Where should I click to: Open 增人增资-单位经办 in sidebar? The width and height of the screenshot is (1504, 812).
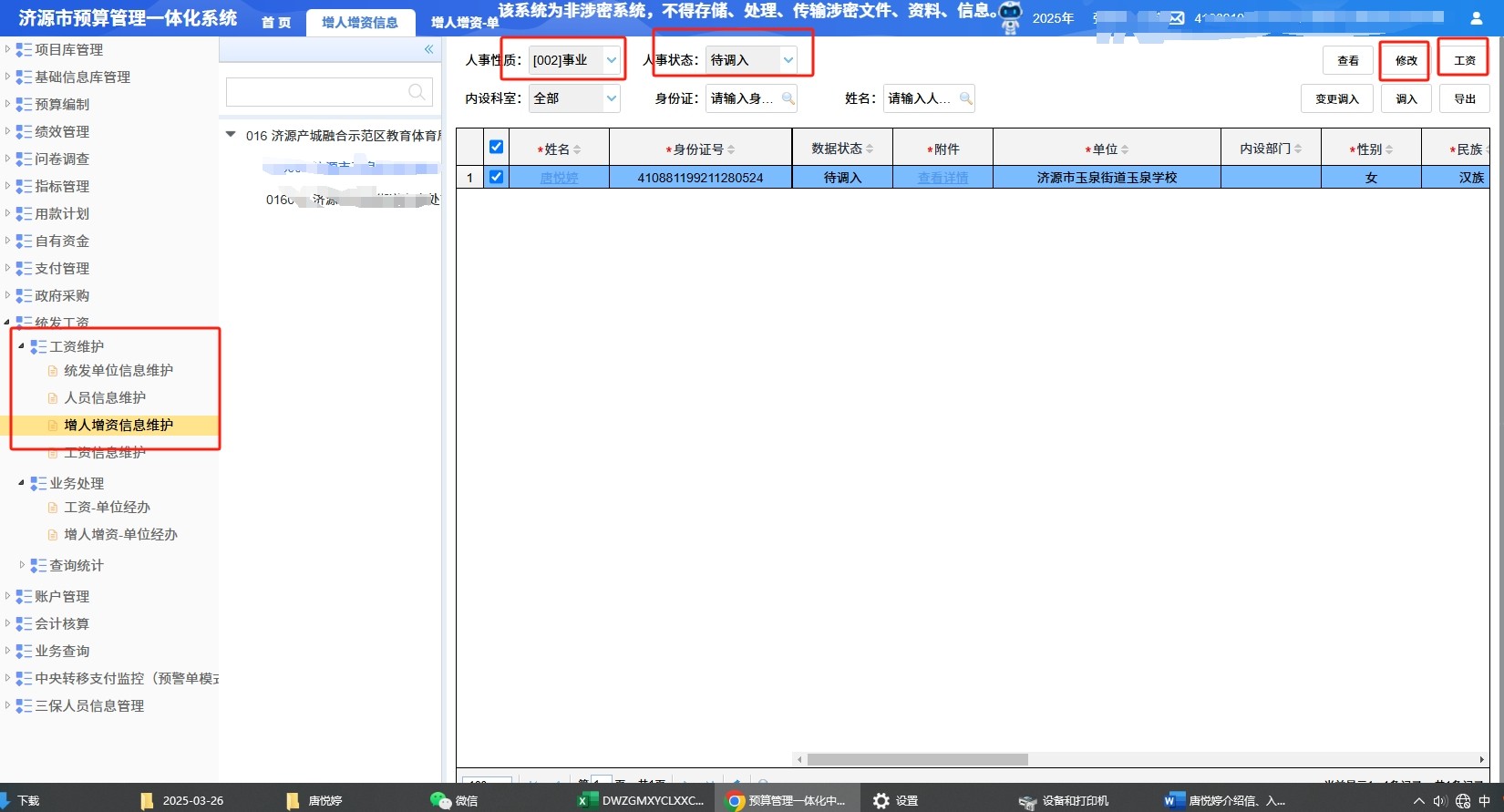[x=120, y=534]
